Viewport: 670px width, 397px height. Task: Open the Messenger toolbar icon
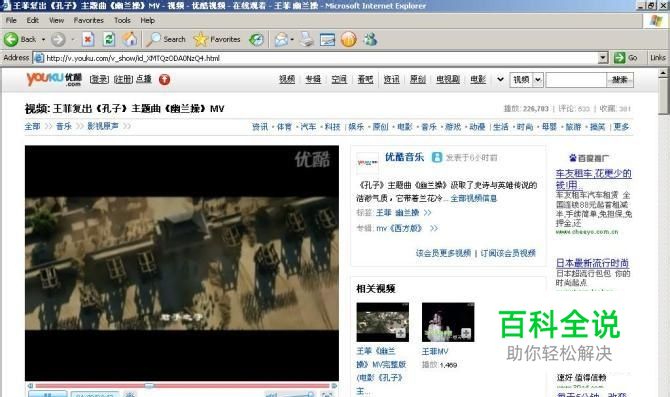click(x=370, y=39)
